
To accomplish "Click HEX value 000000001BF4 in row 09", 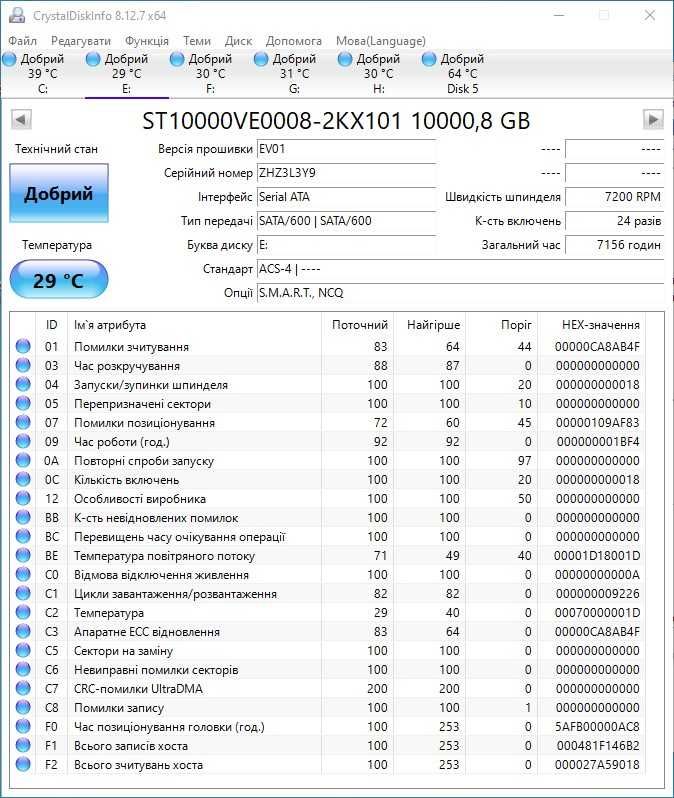I will coord(598,442).
